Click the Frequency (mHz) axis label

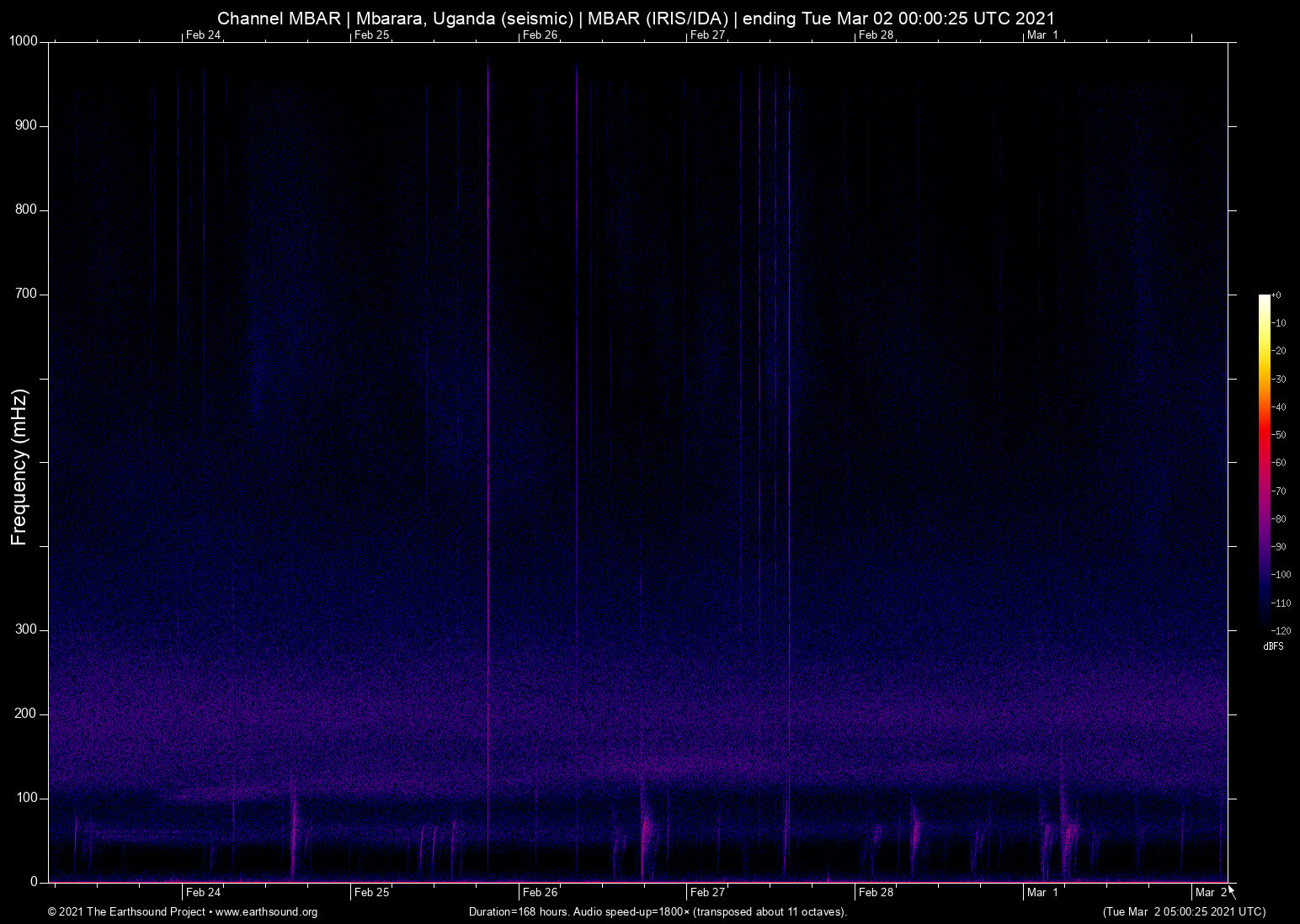pos(19,467)
